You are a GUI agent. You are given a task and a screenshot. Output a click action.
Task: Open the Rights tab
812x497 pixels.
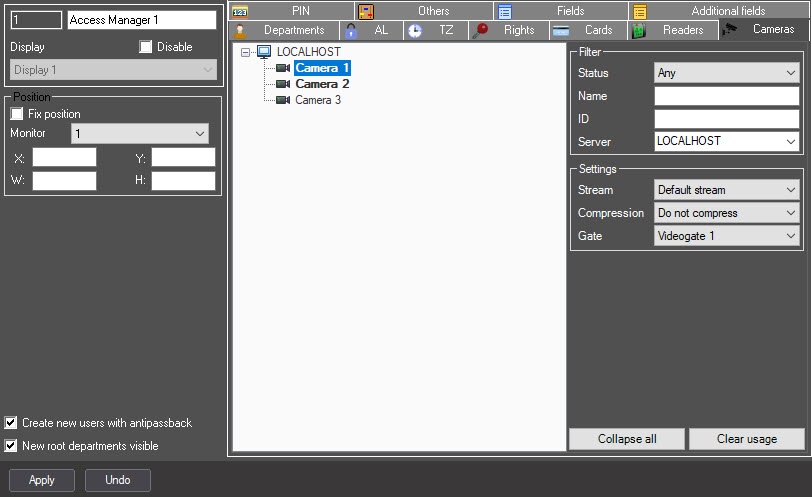tap(510, 30)
